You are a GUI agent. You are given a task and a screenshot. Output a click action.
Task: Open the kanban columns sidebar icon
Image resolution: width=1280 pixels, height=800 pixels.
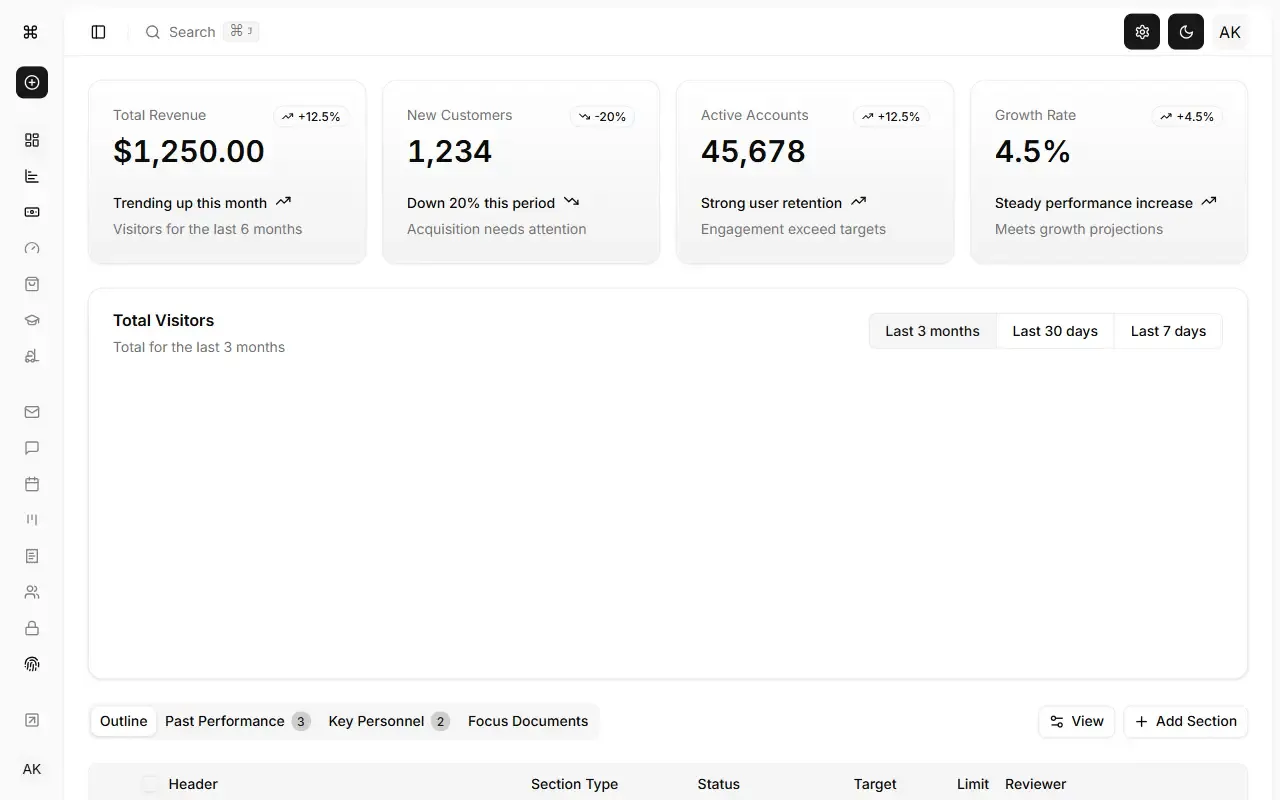(32, 520)
